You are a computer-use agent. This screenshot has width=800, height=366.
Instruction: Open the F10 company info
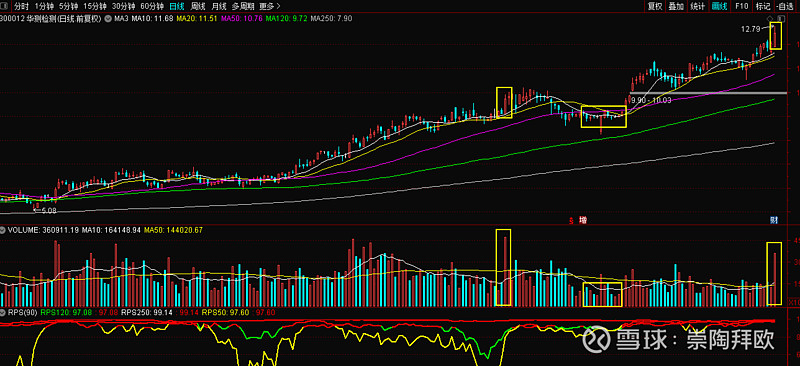coord(742,6)
